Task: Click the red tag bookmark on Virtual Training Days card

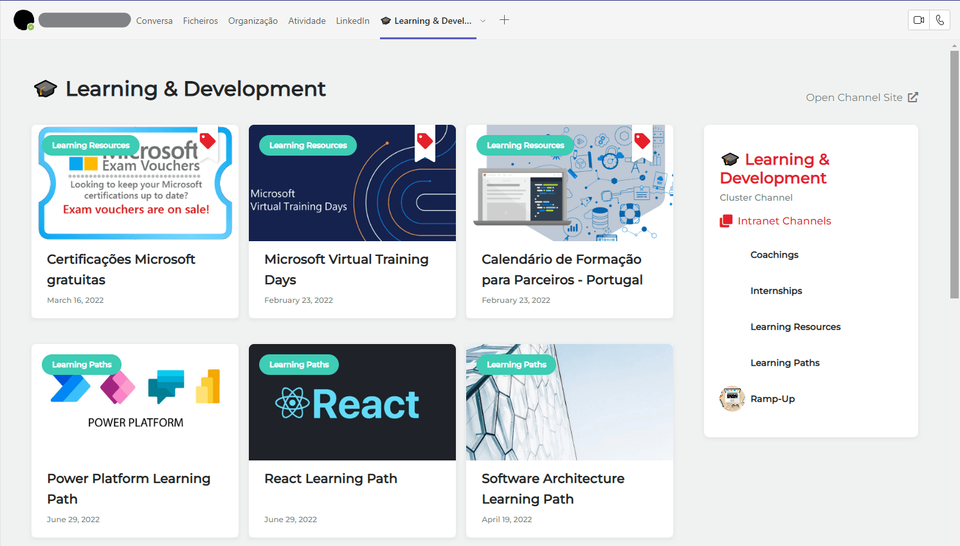Action: (425, 143)
